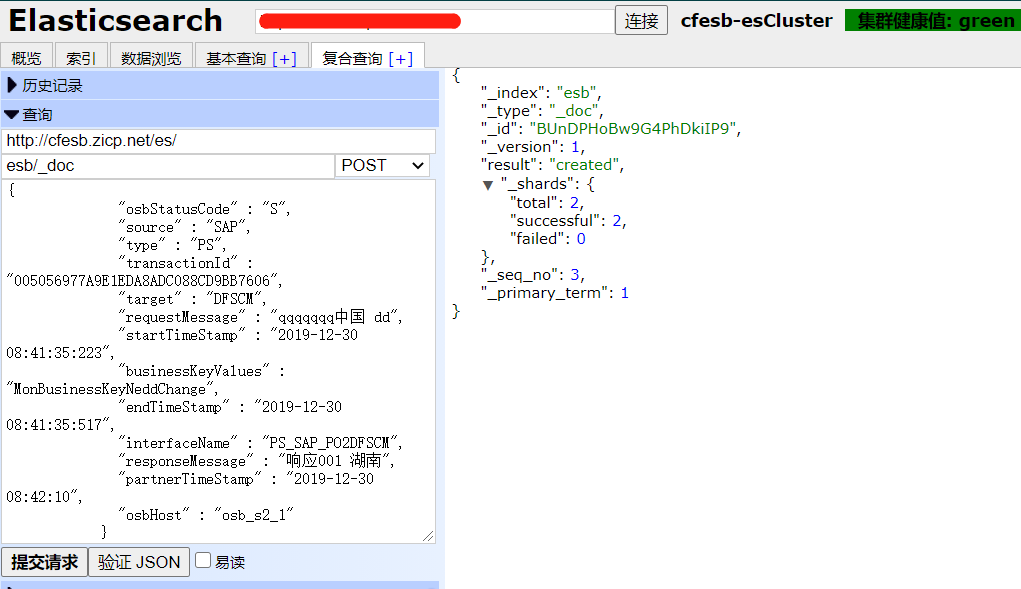This screenshot has width=1021, height=589.
Task: Edit the base URL field http://cfesb.zicp.net/es/
Action: [219, 141]
